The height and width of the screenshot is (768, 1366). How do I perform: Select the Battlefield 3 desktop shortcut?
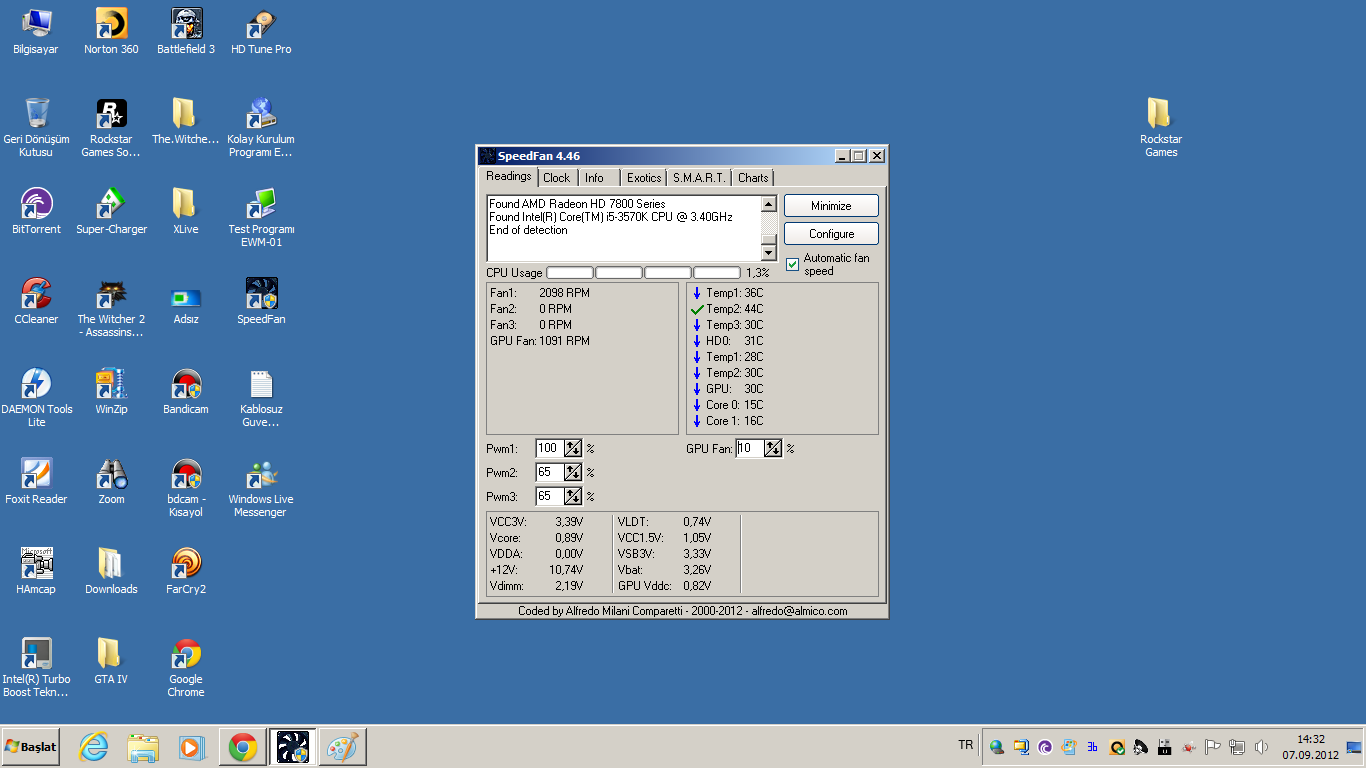click(x=186, y=31)
